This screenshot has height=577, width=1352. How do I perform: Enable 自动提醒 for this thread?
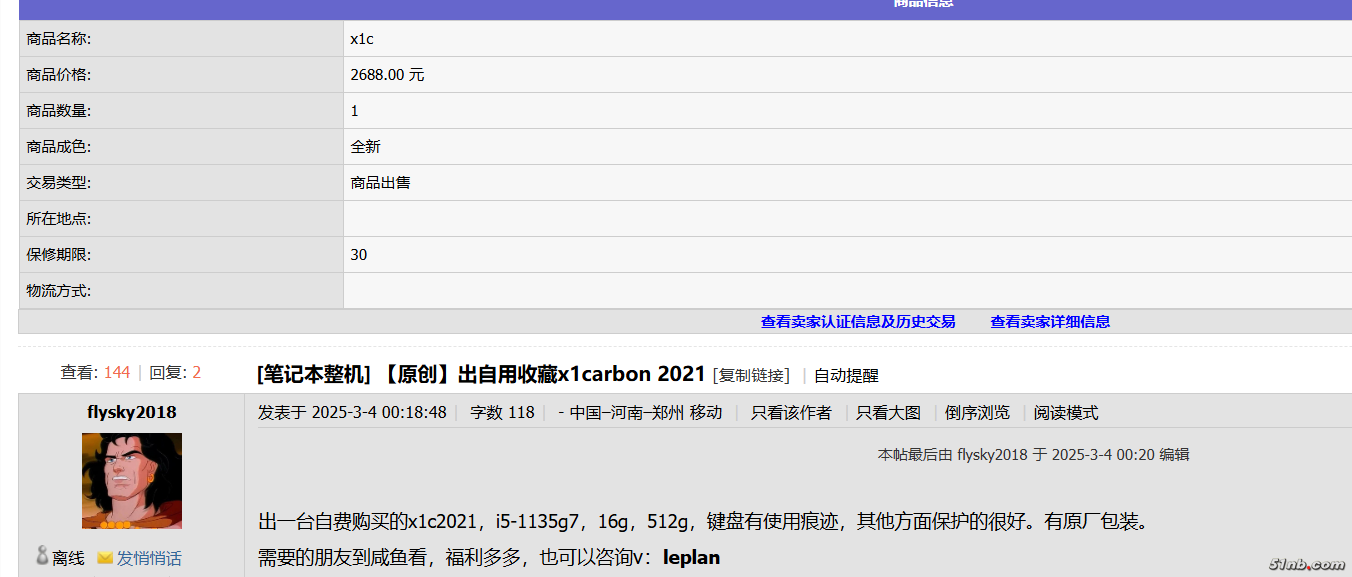846,376
